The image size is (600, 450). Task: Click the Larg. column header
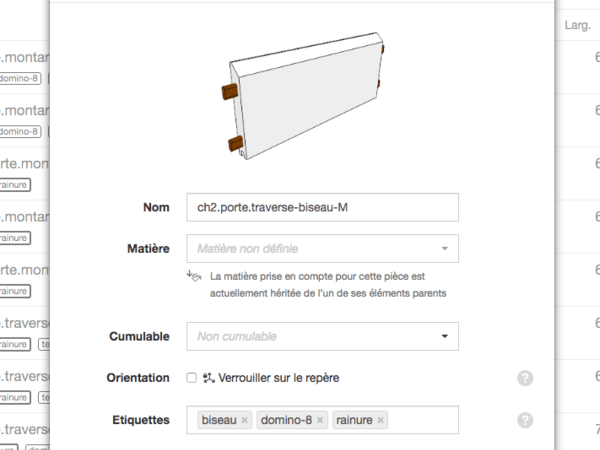(x=577, y=21)
